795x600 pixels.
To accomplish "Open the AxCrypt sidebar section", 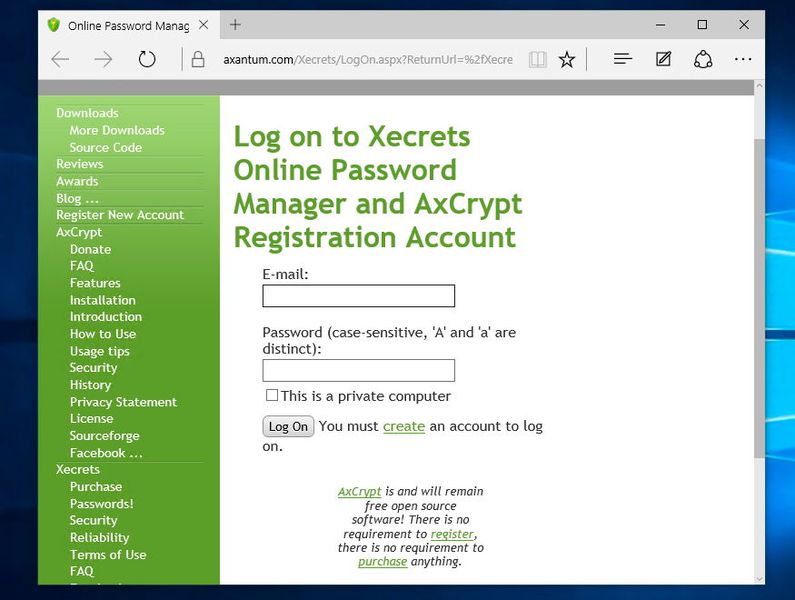I will 79,232.
